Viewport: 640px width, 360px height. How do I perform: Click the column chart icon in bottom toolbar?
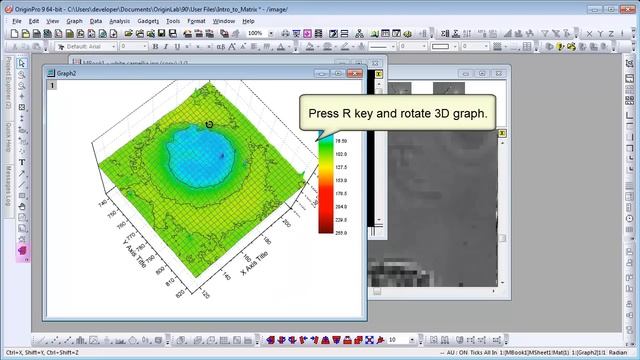tap(81, 340)
